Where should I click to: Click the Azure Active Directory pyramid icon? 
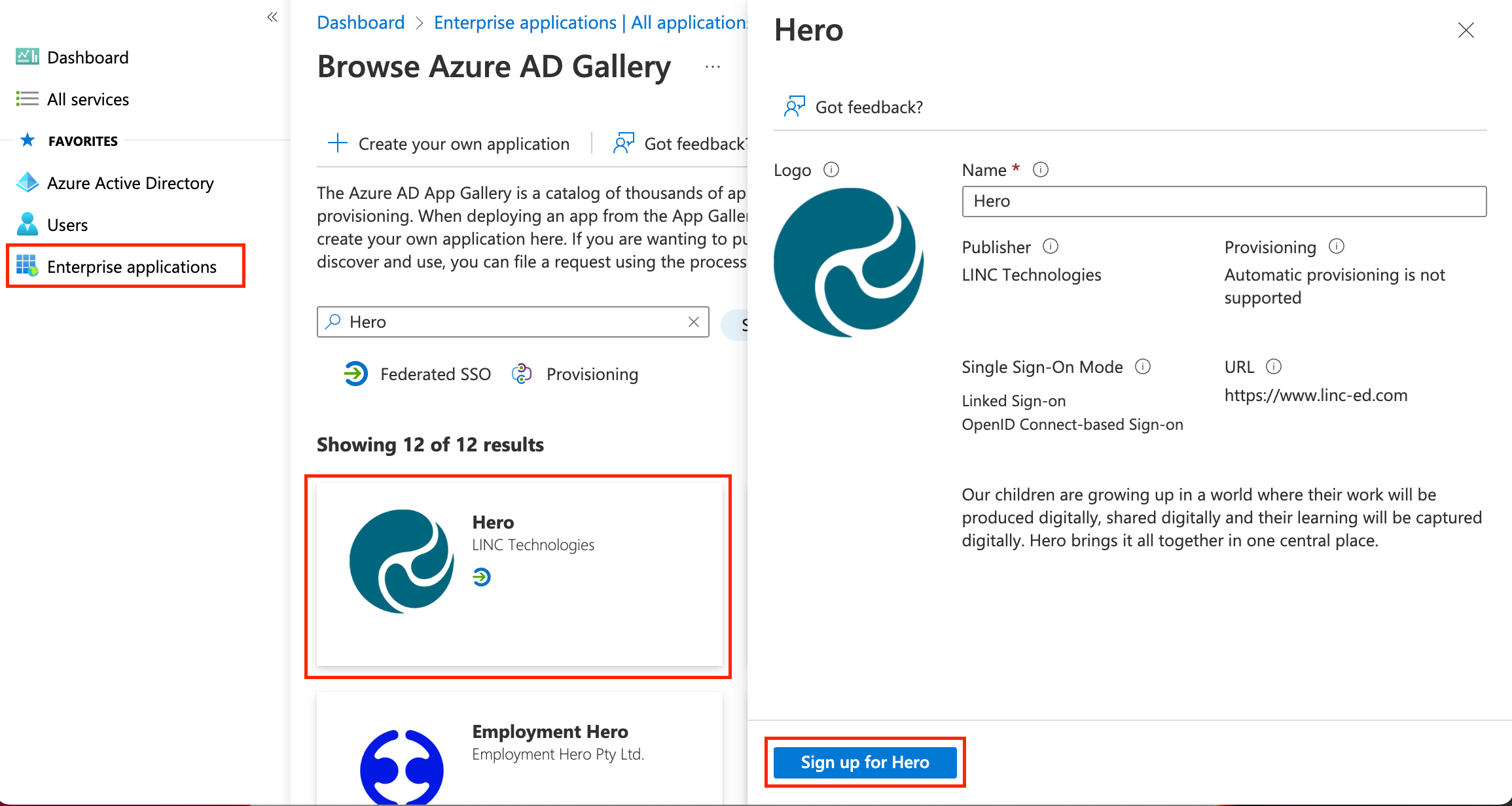coord(27,183)
